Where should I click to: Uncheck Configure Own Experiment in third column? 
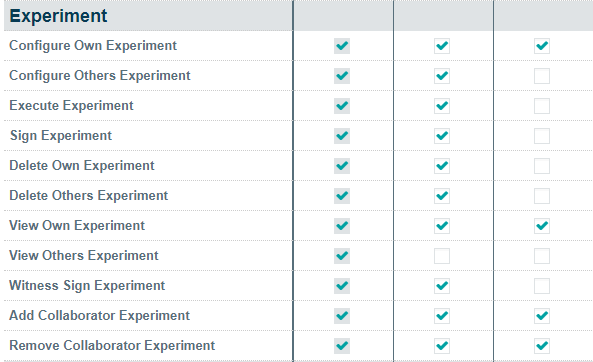[542, 46]
